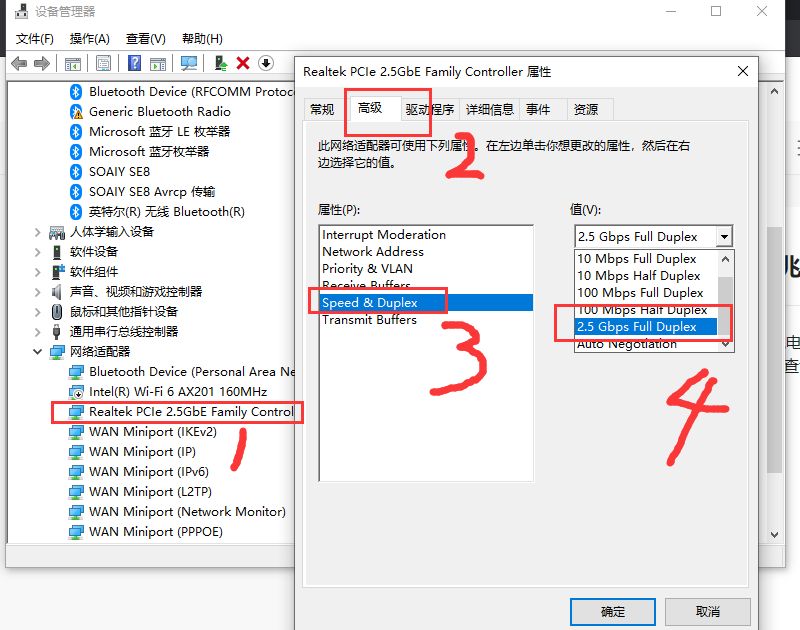
Task: Expand the 声音、视频和游戏控制器 category
Action: click(39, 292)
